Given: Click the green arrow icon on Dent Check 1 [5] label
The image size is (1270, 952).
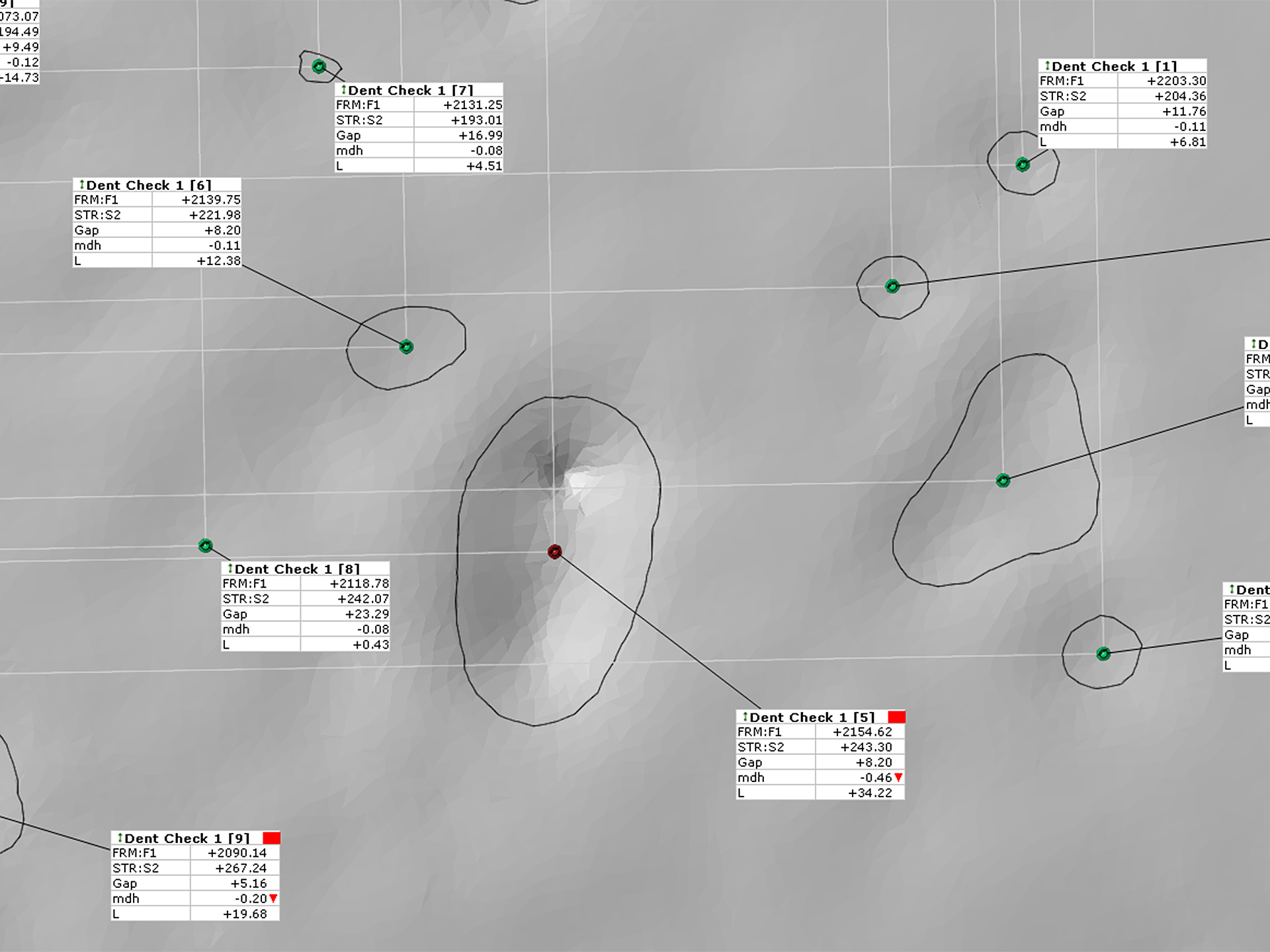Looking at the screenshot, I should pos(747,717).
